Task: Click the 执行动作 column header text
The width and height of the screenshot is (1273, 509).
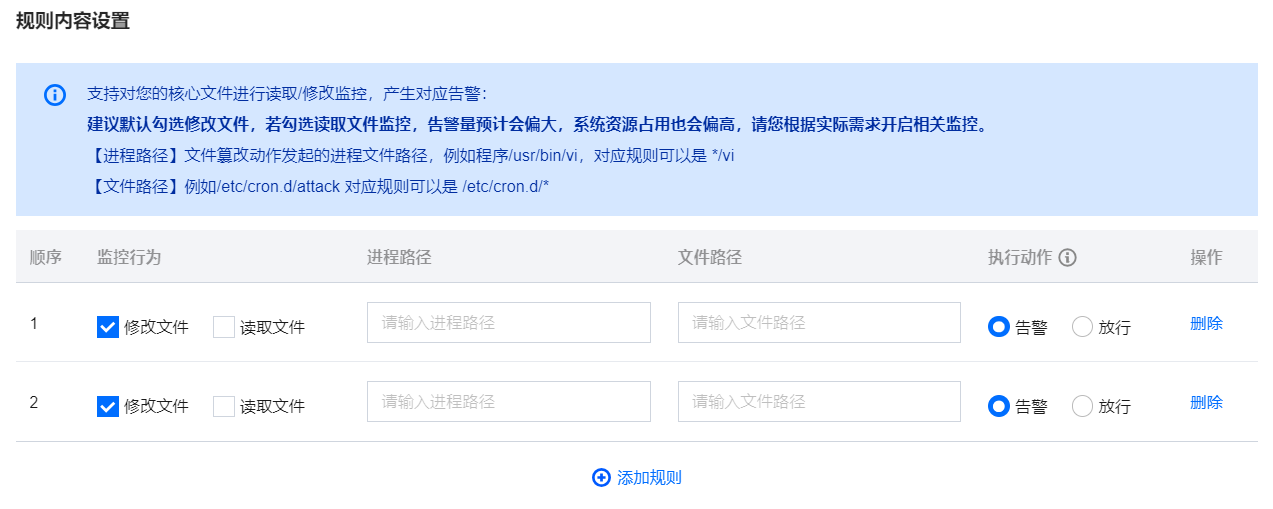Action: [x=1020, y=257]
